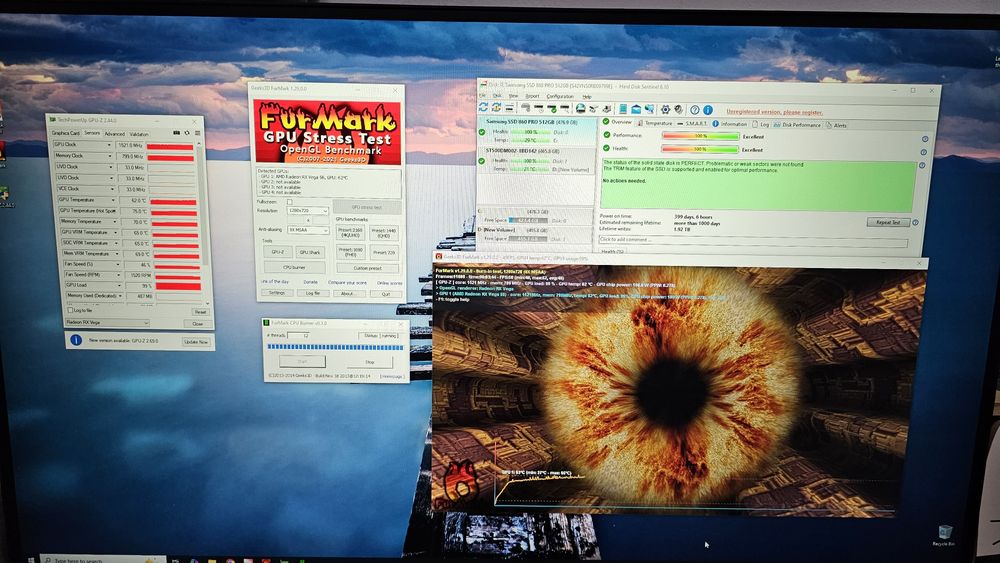Click the blue info icon in Hard Disk Sentinel toolbar
Viewport: 1000px width, 563px height.
tap(708, 110)
